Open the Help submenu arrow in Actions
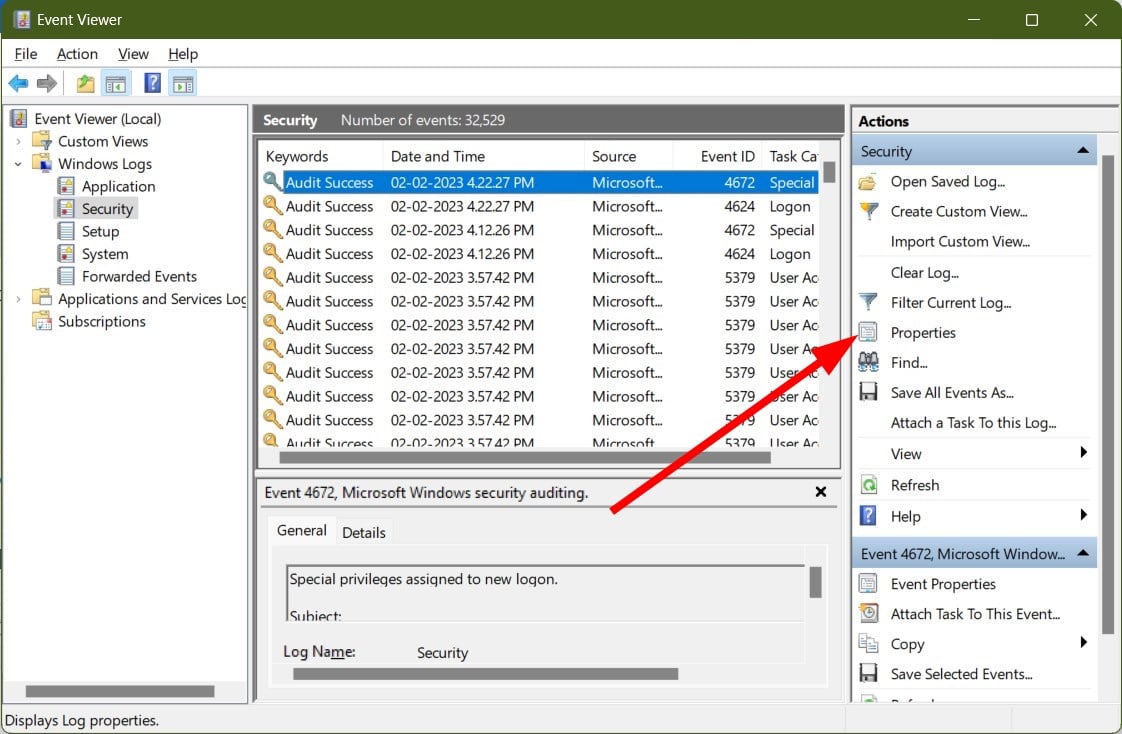The height and width of the screenshot is (734, 1122). 1083,514
